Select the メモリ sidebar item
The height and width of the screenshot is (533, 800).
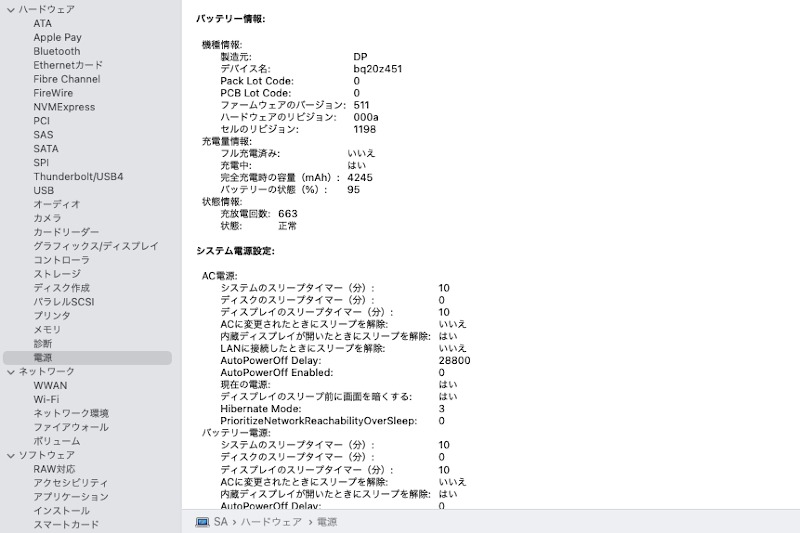47,329
